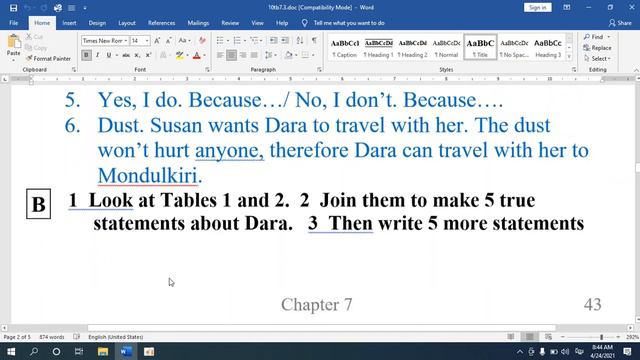Apply the Caption style
The image size is (640, 360).
coord(344,48)
